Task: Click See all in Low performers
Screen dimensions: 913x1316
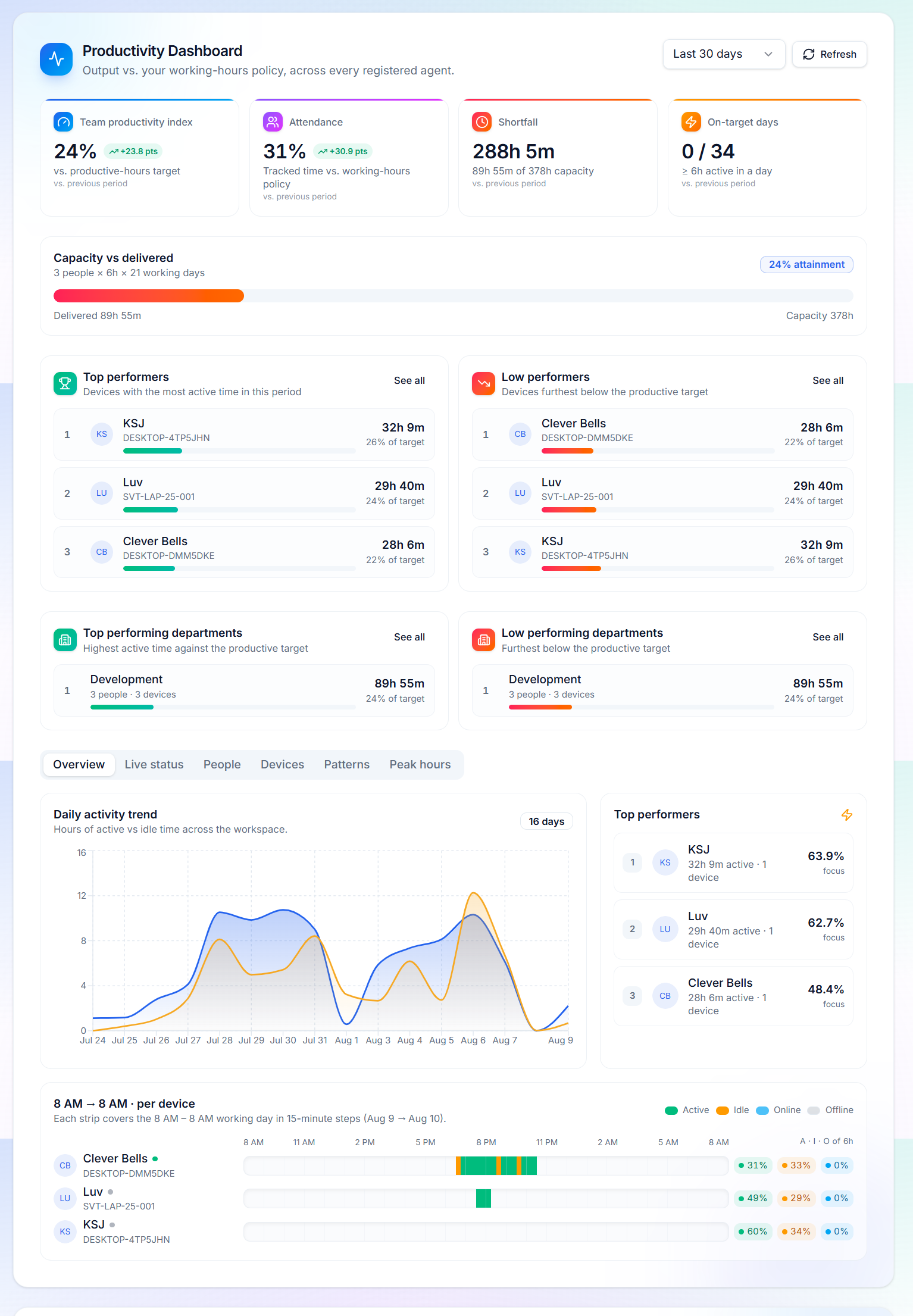Action: click(827, 380)
